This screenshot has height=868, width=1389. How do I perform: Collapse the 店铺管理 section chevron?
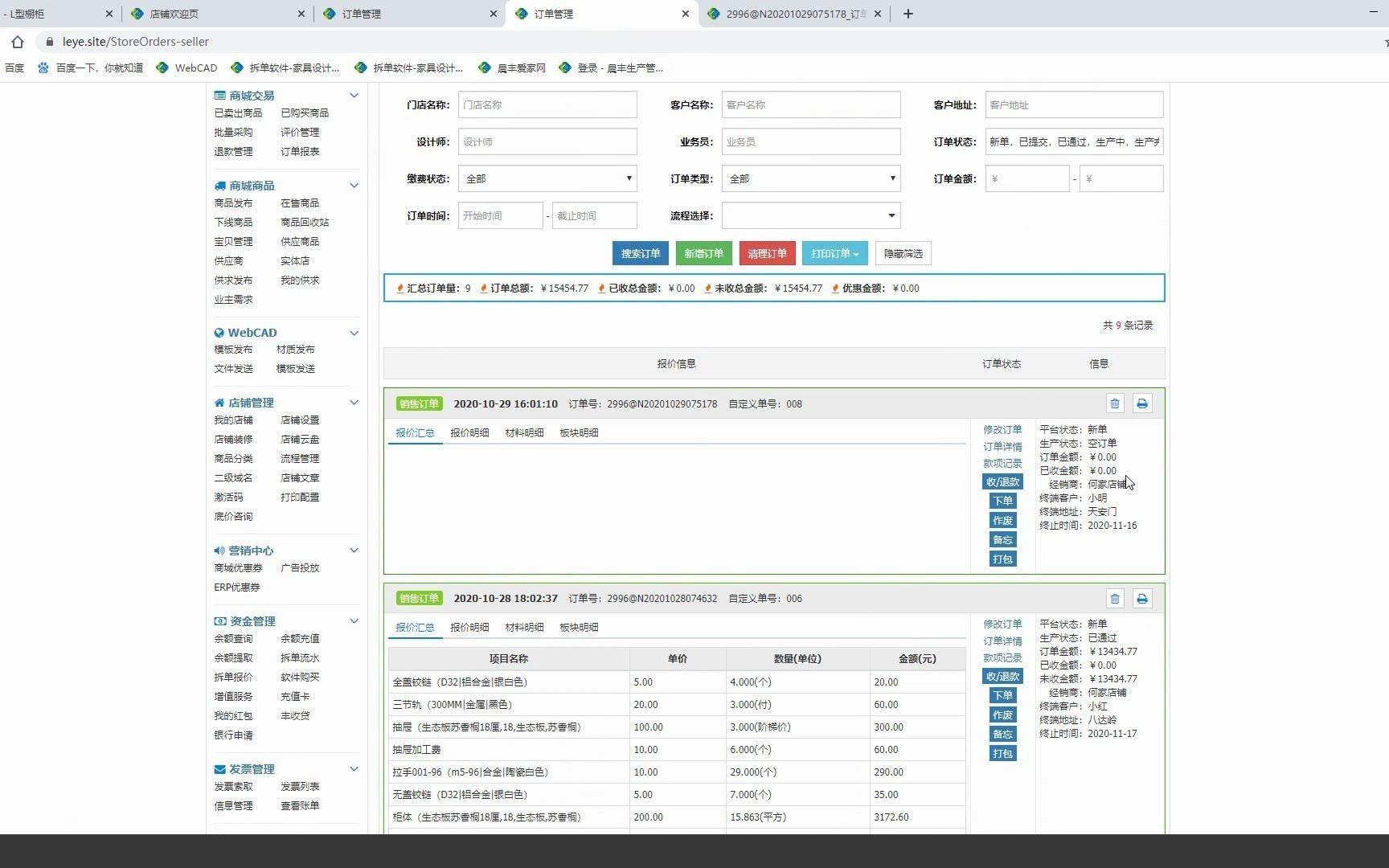354,403
